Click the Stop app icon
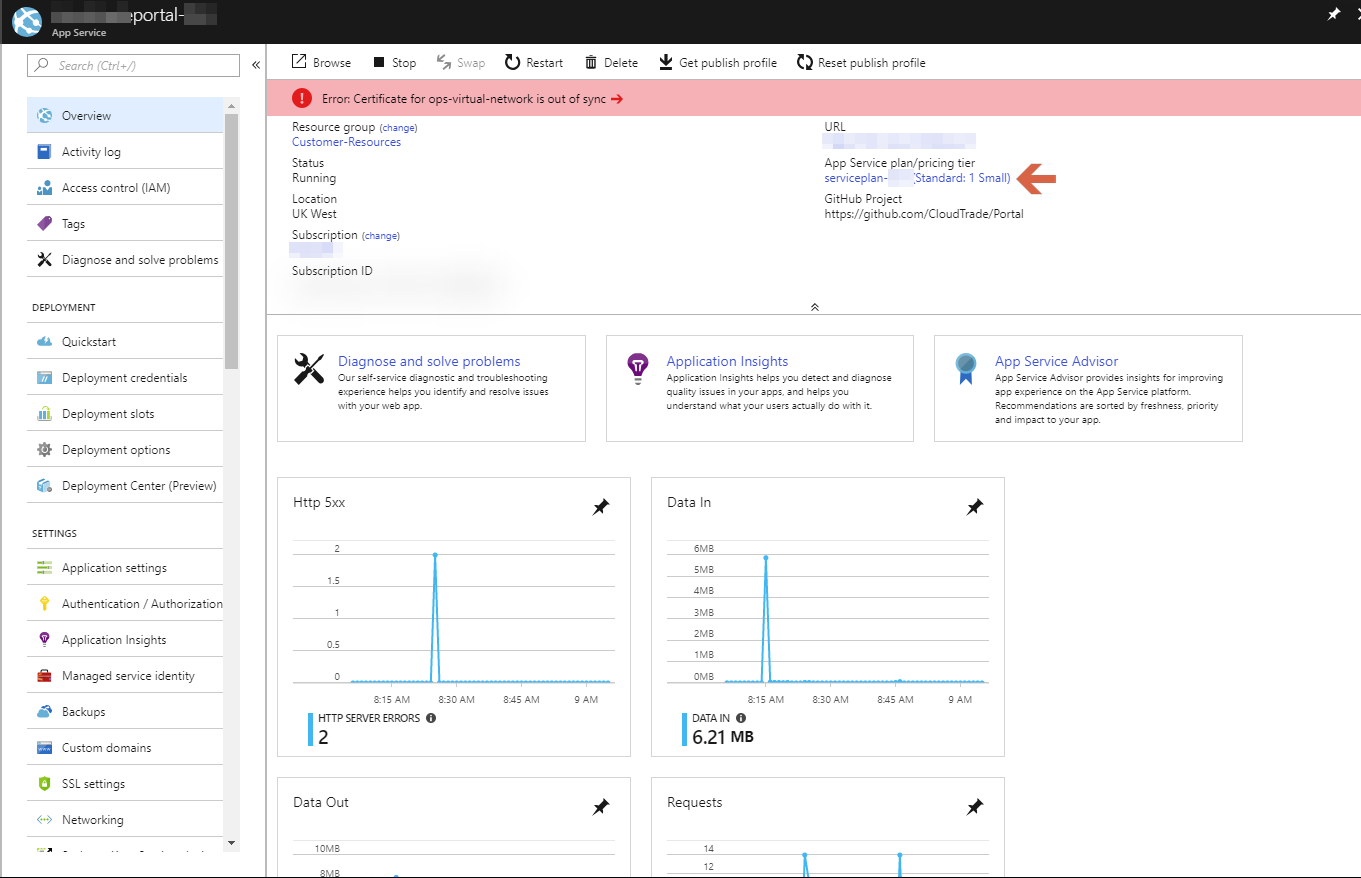Screen dimensions: 1361x878 tap(379, 63)
